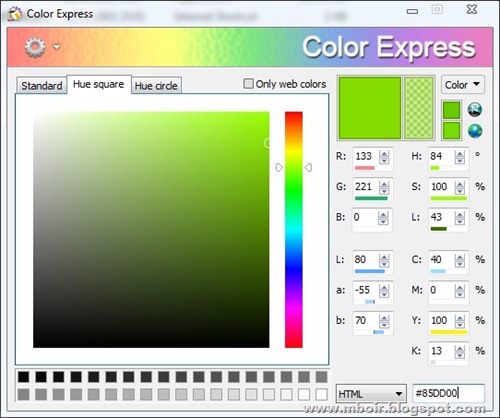
Task: Adjust the H hue spinner
Action: coord(460,157)
